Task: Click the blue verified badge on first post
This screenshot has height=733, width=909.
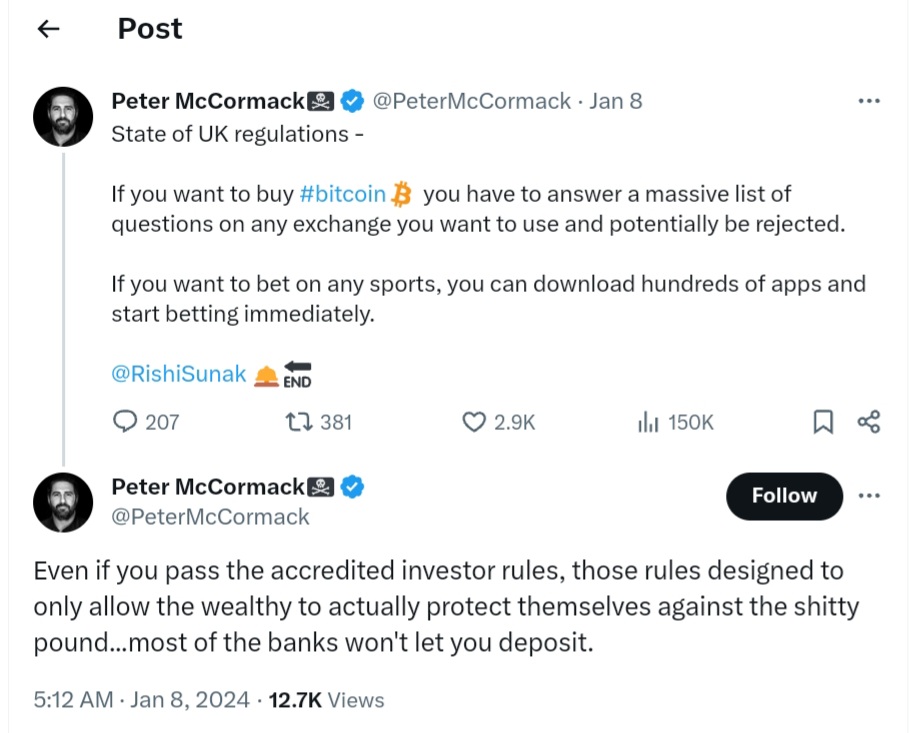Action: tap(352, 100)
